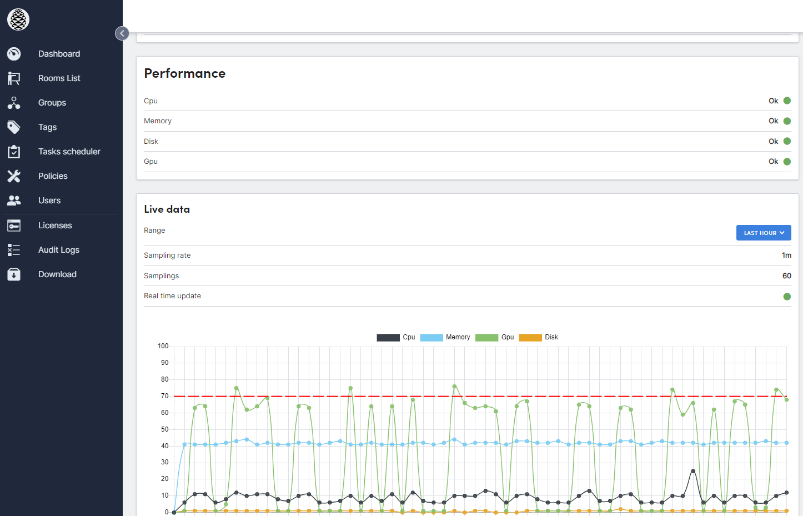Click the Download box icon
The width and height of the screenshot is (803, 516).
tap(14, 274)
